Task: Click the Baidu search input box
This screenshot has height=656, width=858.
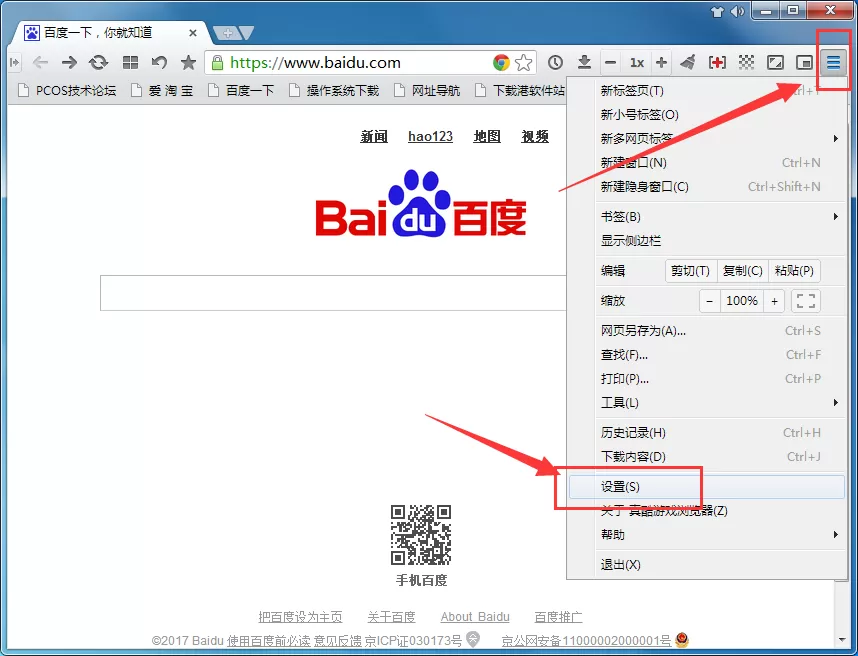Action: (333, 293)
